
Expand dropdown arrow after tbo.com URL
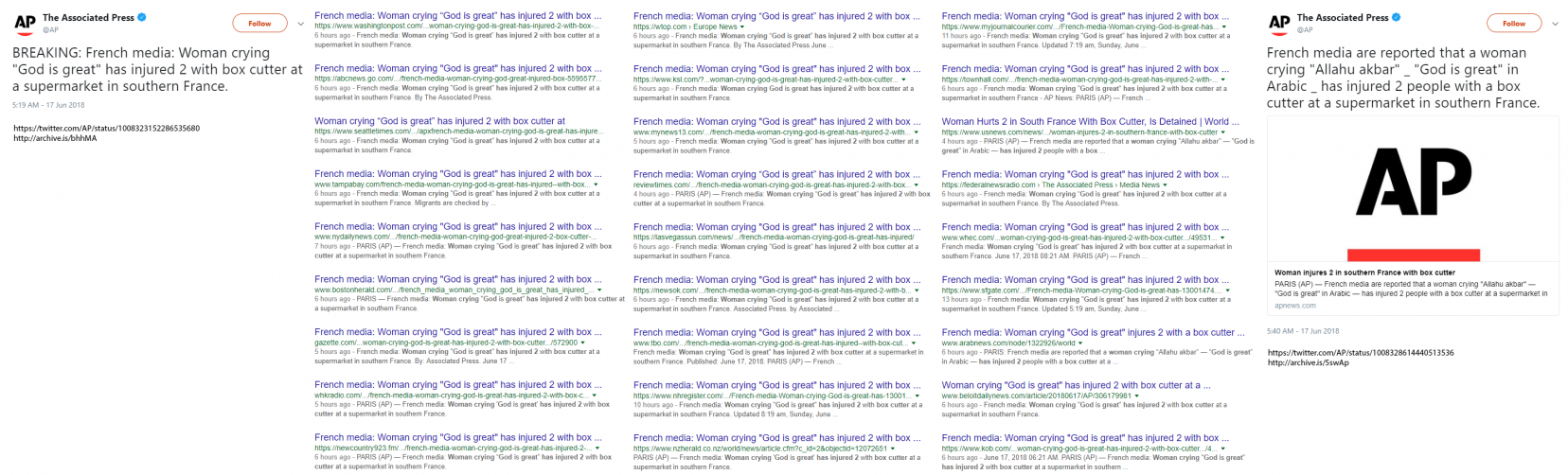point(911,343)
